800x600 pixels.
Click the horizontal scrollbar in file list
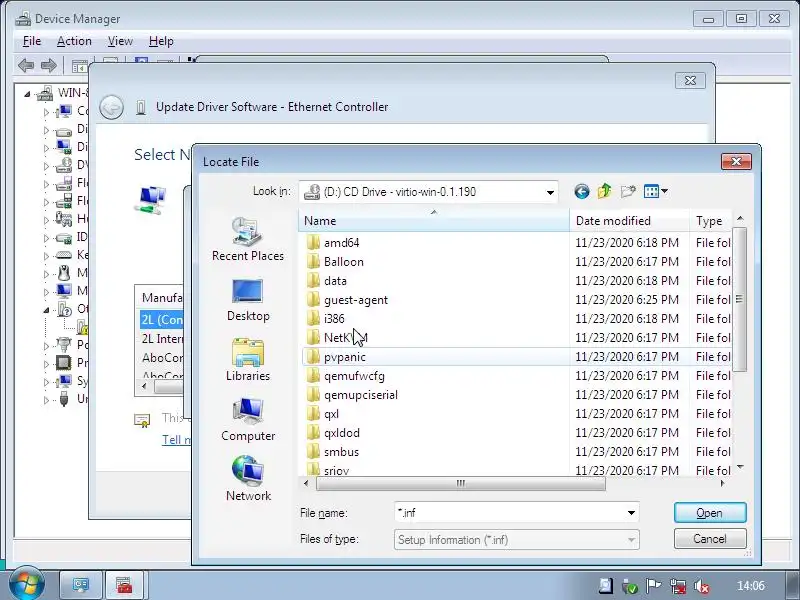(461, 483)
